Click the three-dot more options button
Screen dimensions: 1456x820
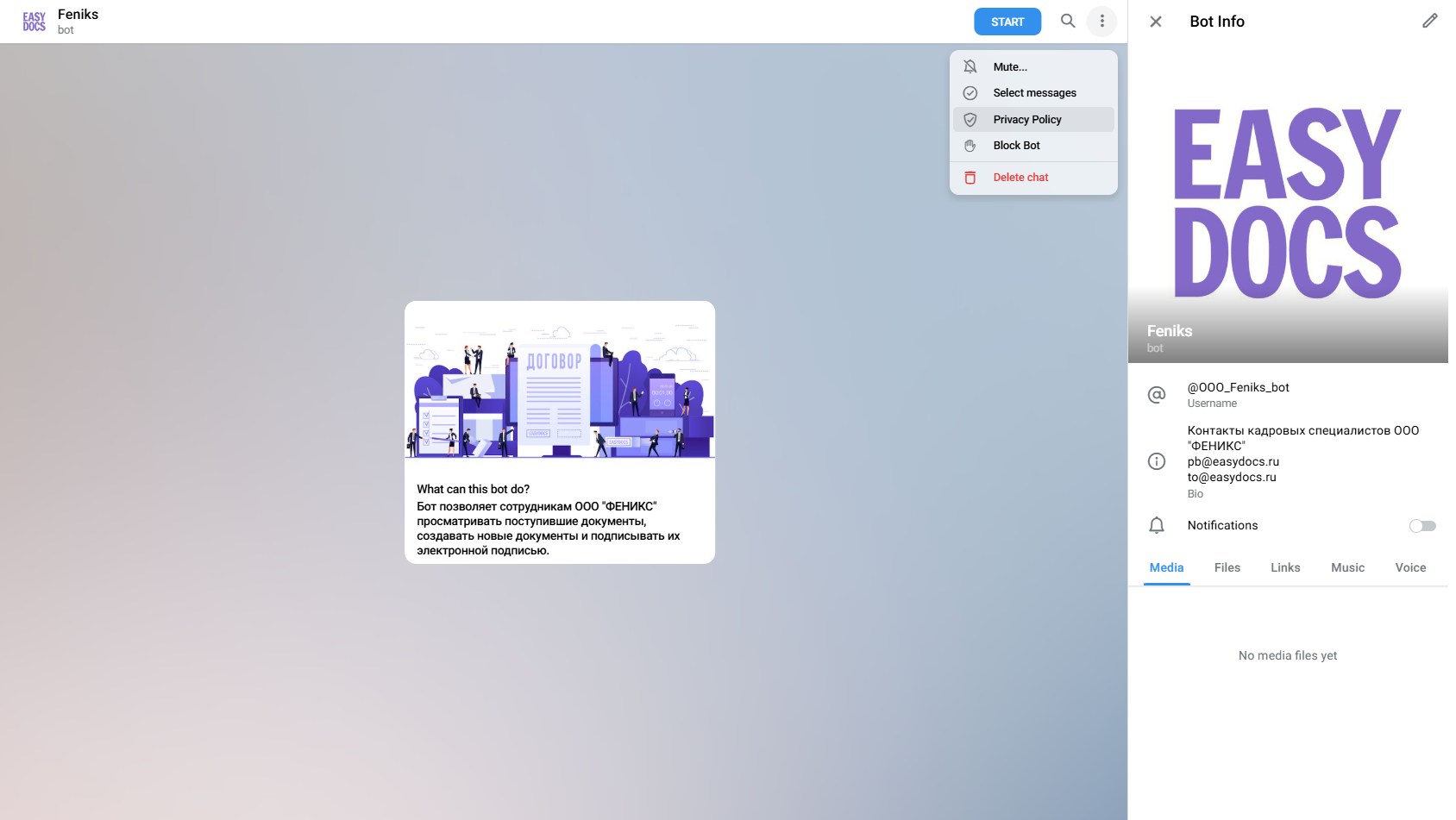tap(1101, 22)
